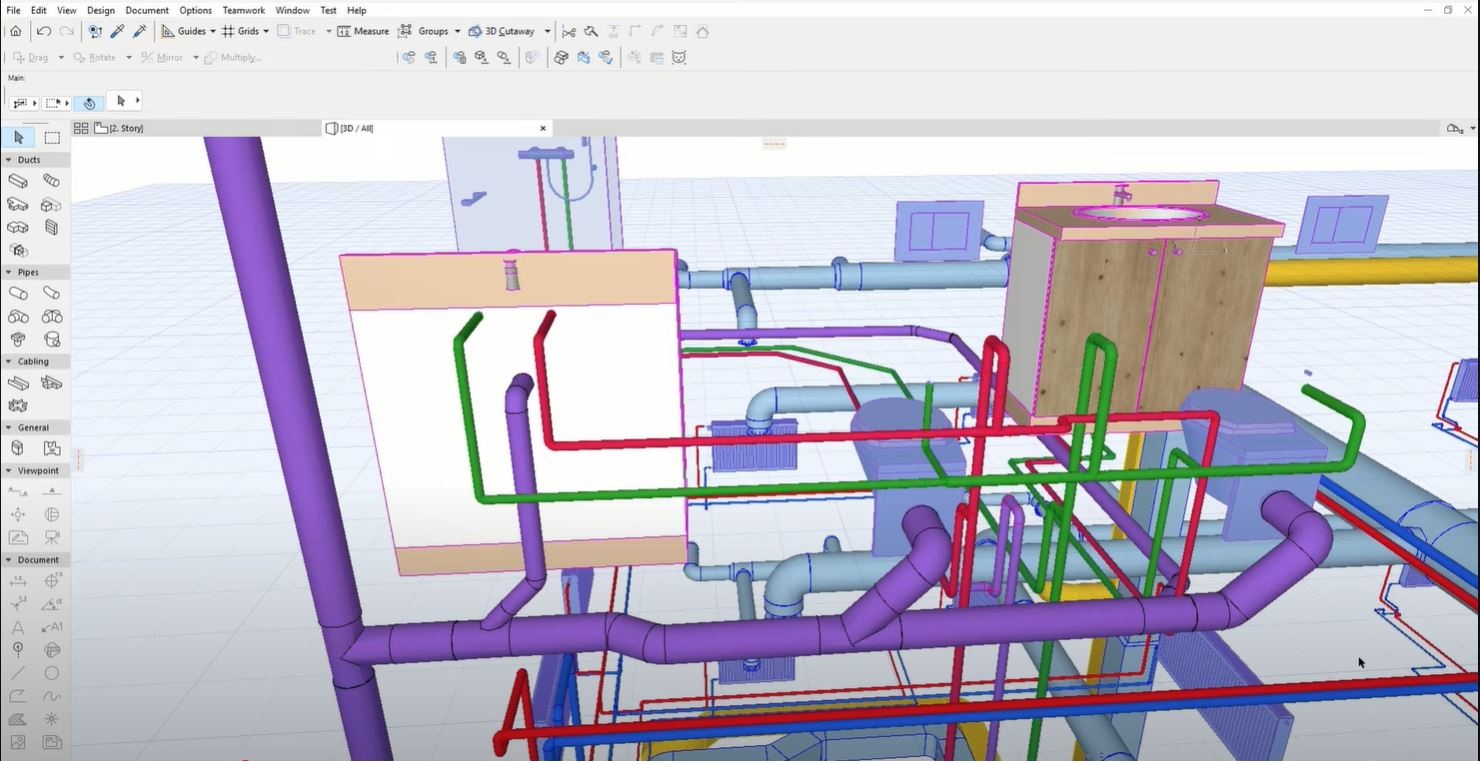1480x764 pixels.
Task: Toggle the 3D Cutaway view
Action: coord(502,32)
